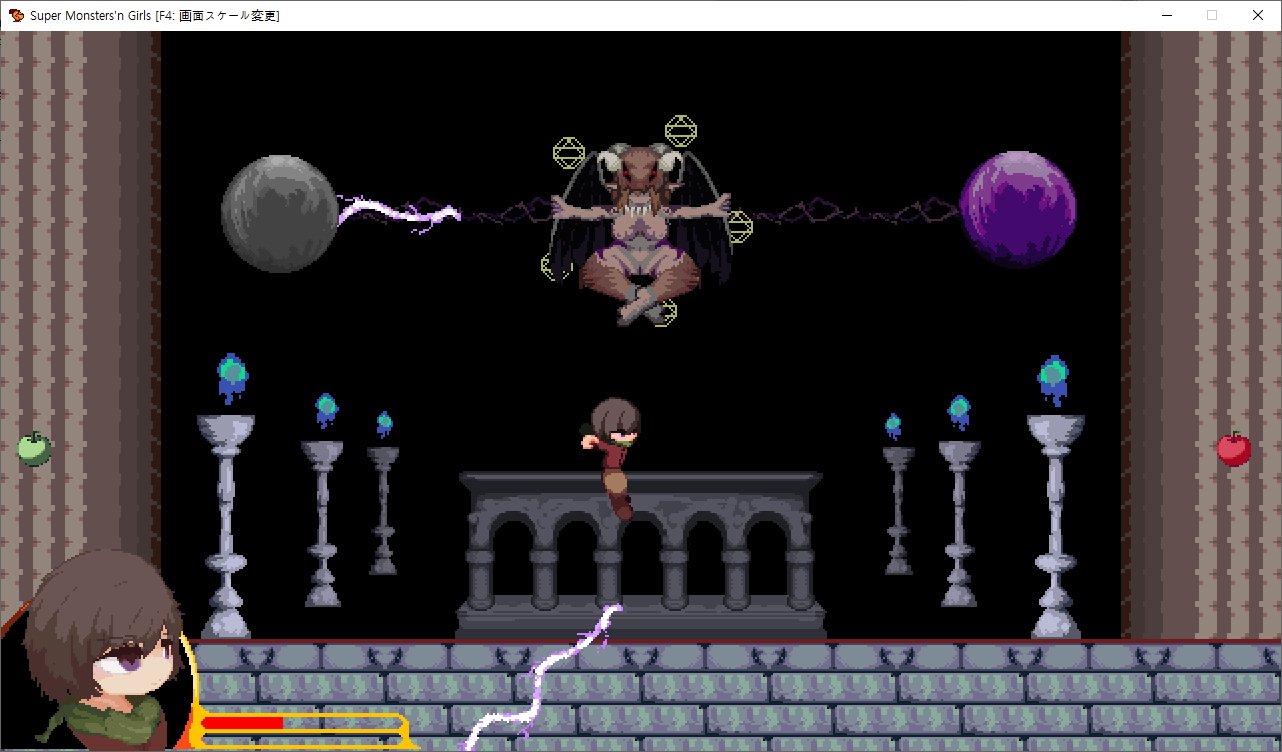Click the tallest right candlestick's blue flame
1282x752 pixels.
point(1052,380)
